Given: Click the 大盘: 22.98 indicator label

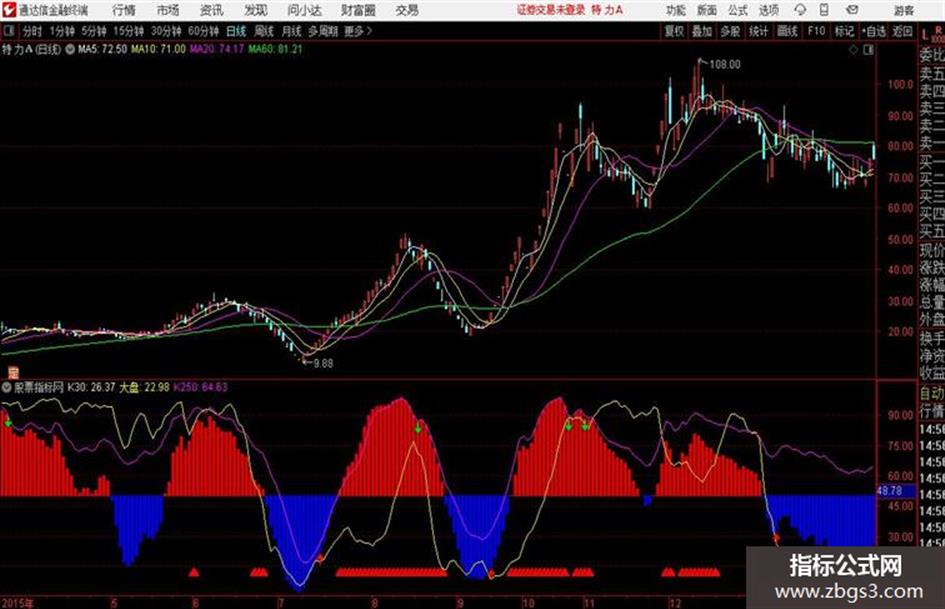Looking at the screenshot, I should click(x=145, y=387).
